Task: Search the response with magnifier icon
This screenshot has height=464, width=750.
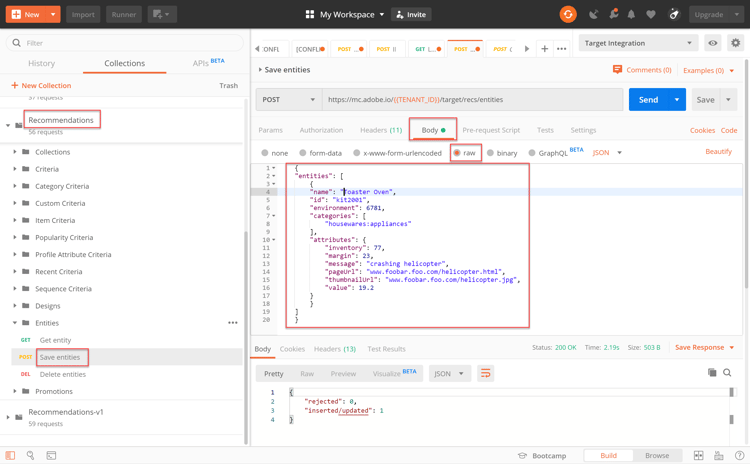Action: point(727,373)
